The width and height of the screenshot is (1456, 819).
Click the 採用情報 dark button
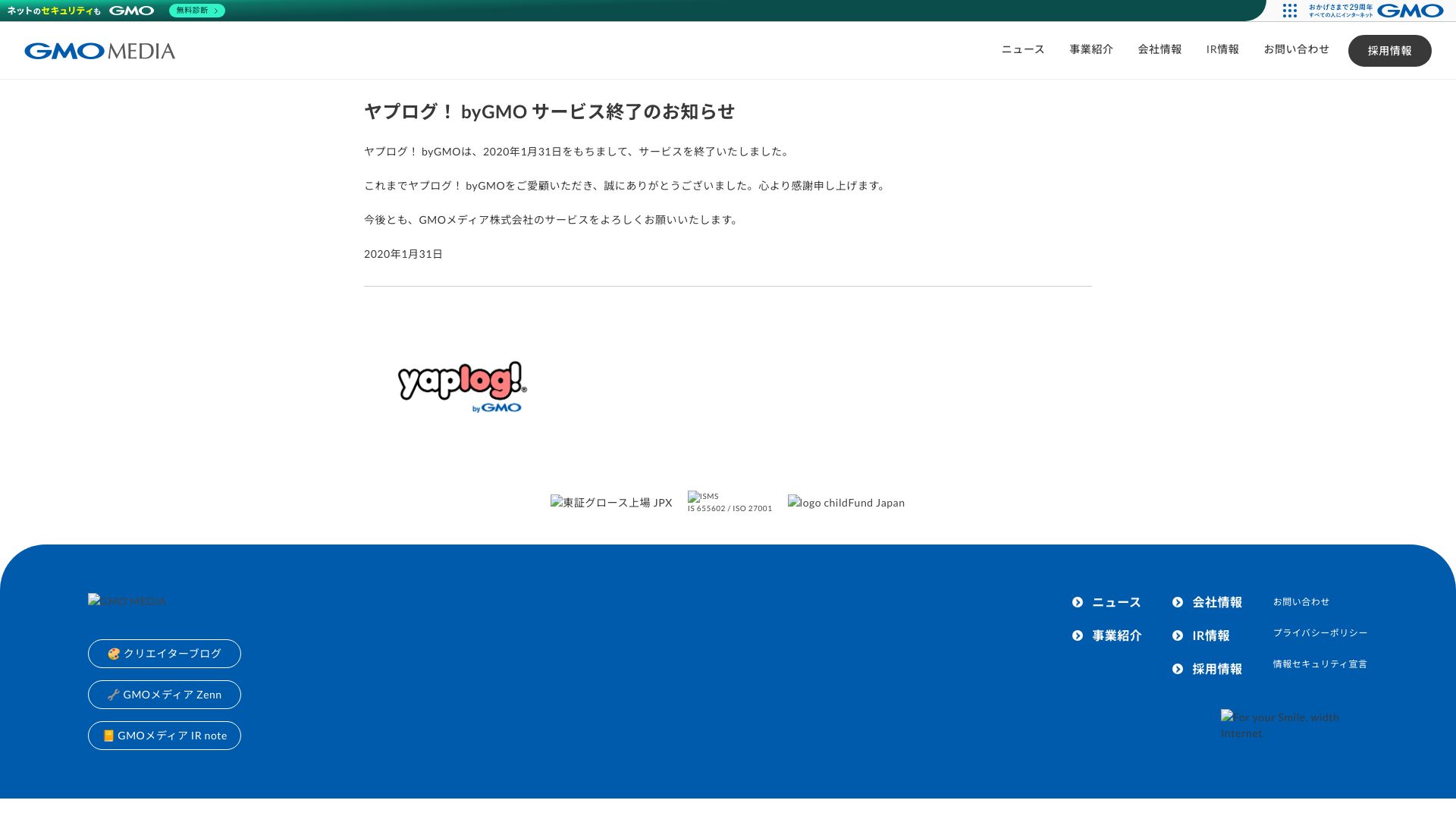point(1389,51)
